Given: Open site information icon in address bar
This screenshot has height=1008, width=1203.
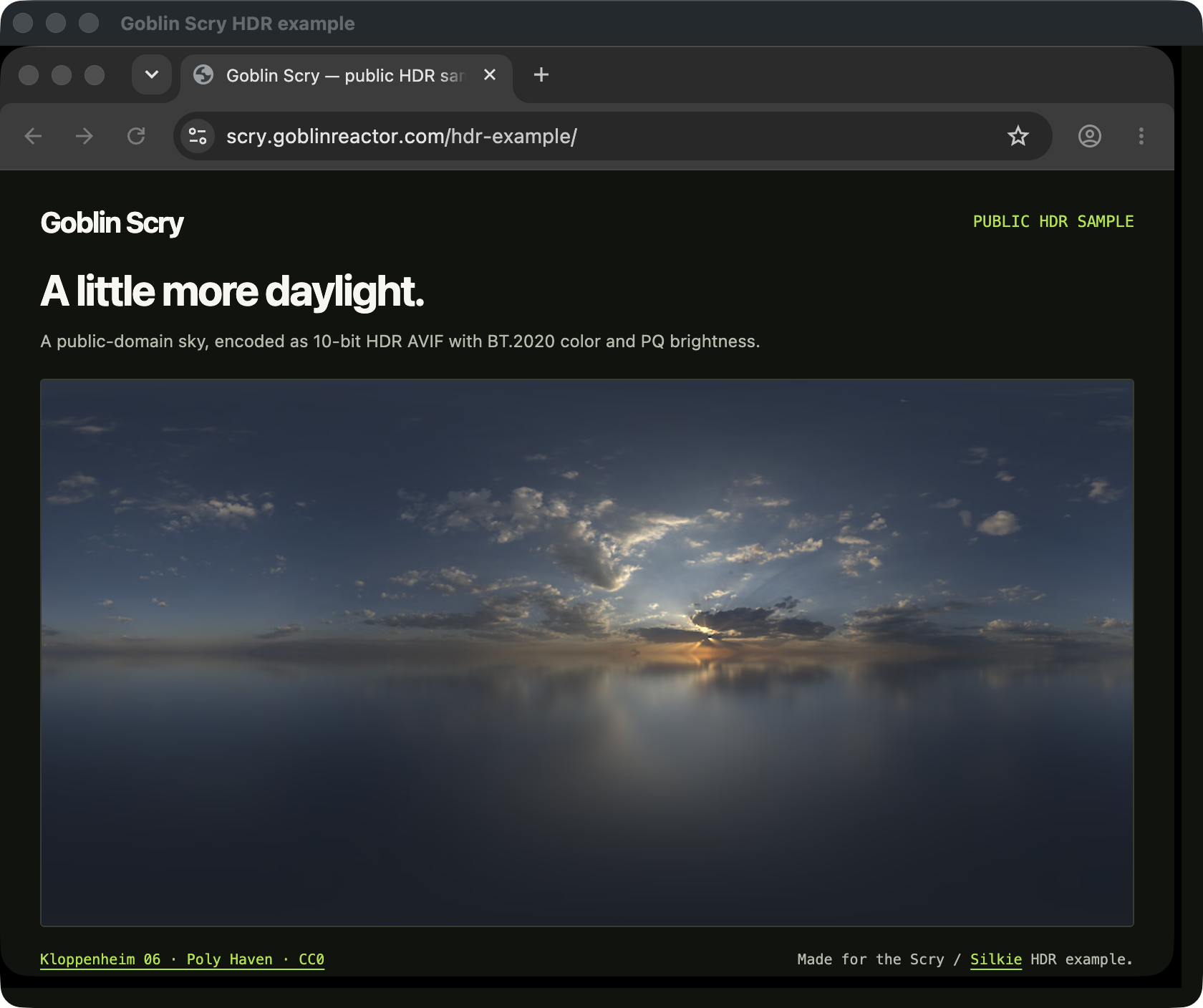Looking at the screenshot, I should point(198,136).
